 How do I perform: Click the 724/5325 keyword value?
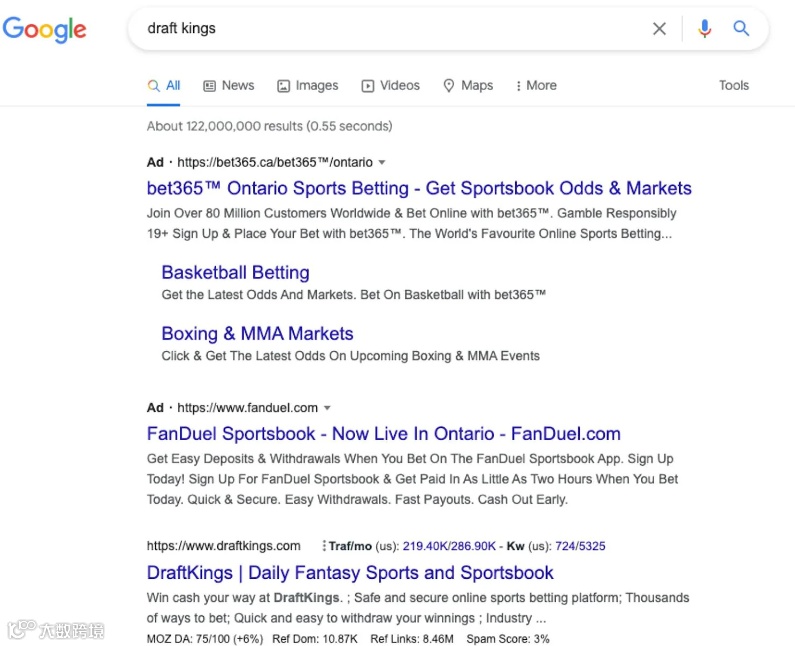pyautogui.click(x=581, y=546)
